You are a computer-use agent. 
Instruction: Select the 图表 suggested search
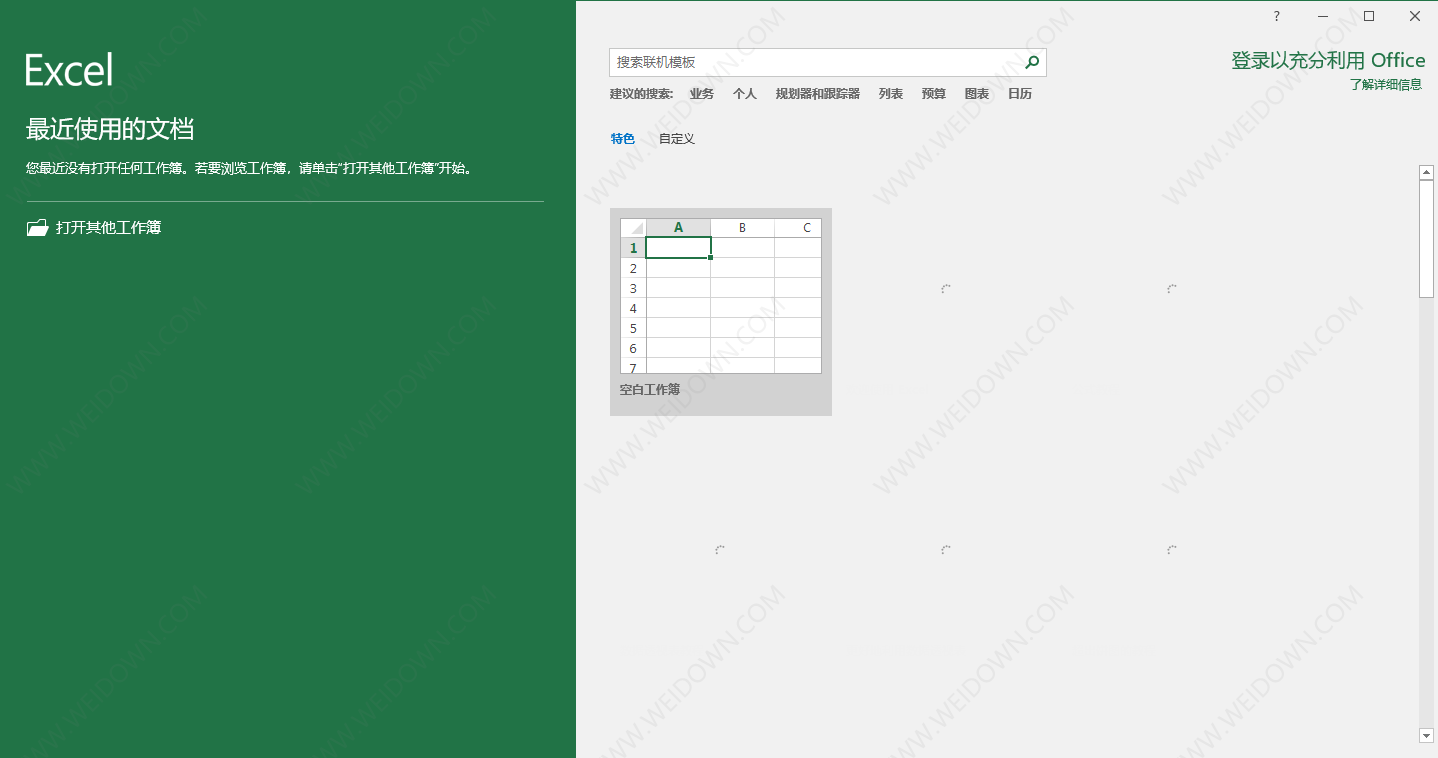click(977, 94)
